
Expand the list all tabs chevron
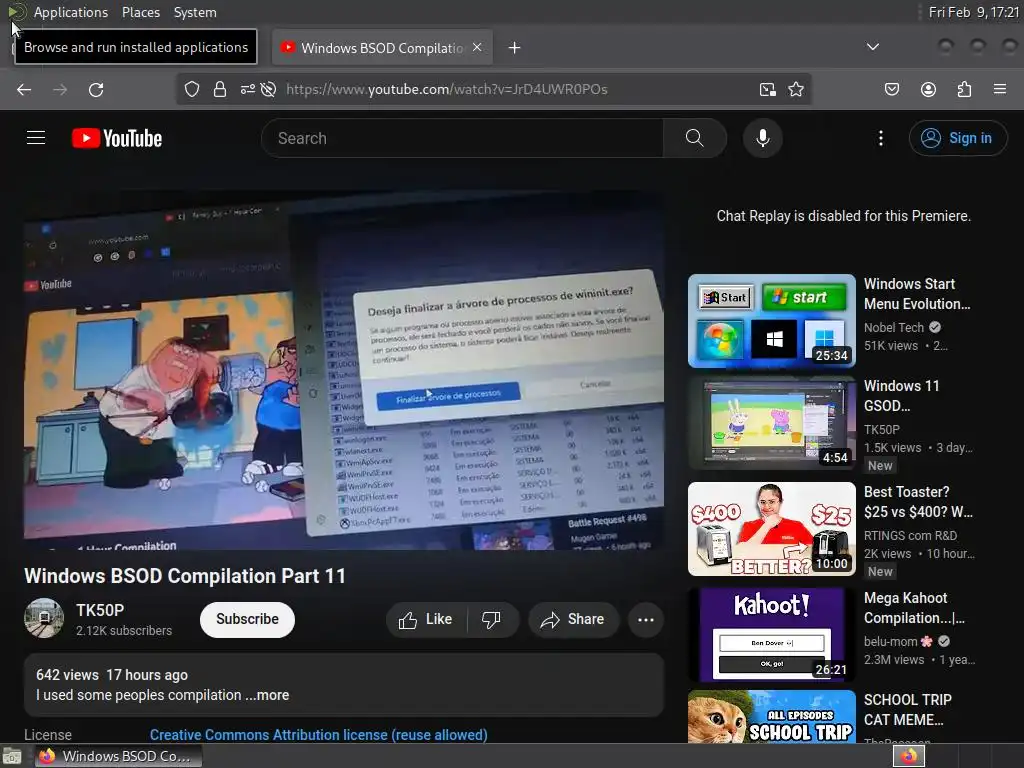pos(872,47)
